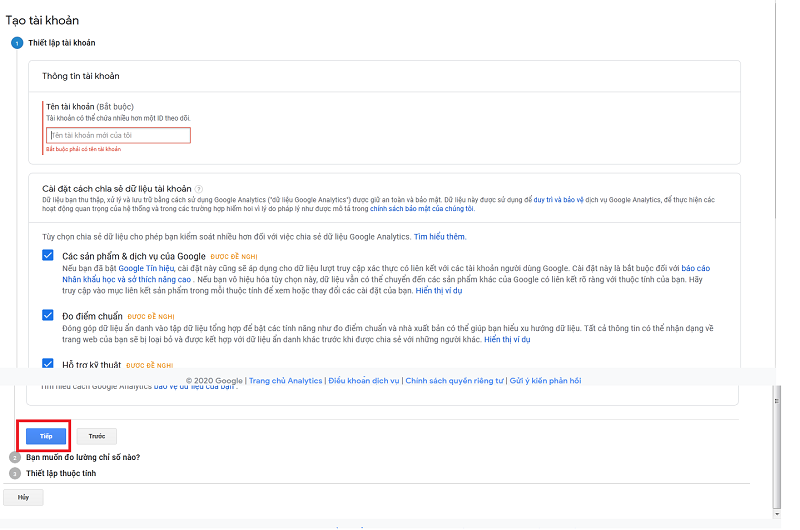Screen dimensions: 800x530
Task: Focus the 'Tên tài khoản mới của tôi' field
Action: tap(118, 135)
